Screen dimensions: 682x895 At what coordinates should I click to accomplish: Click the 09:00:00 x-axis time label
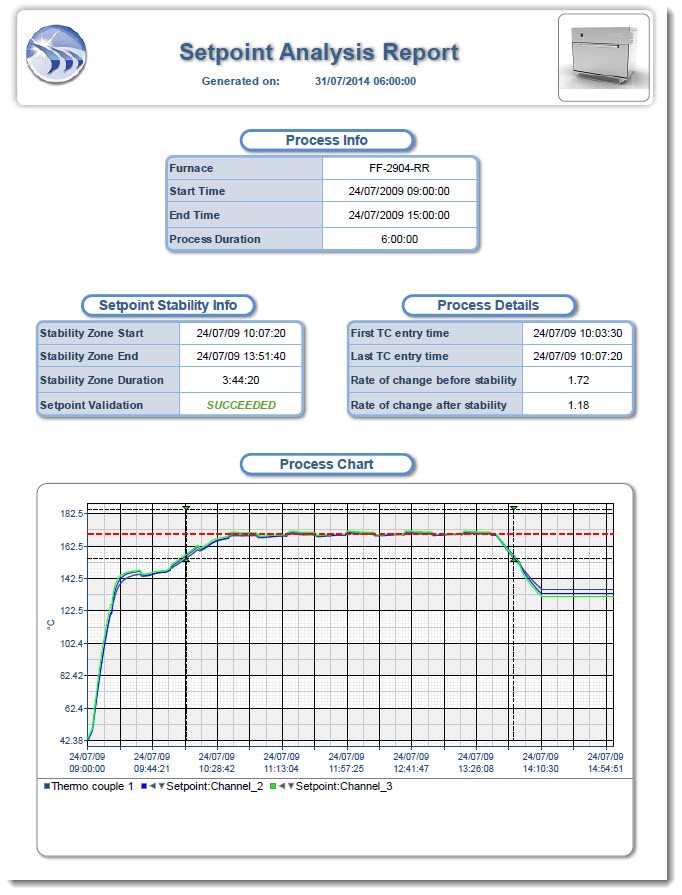(x=87, y=768)
